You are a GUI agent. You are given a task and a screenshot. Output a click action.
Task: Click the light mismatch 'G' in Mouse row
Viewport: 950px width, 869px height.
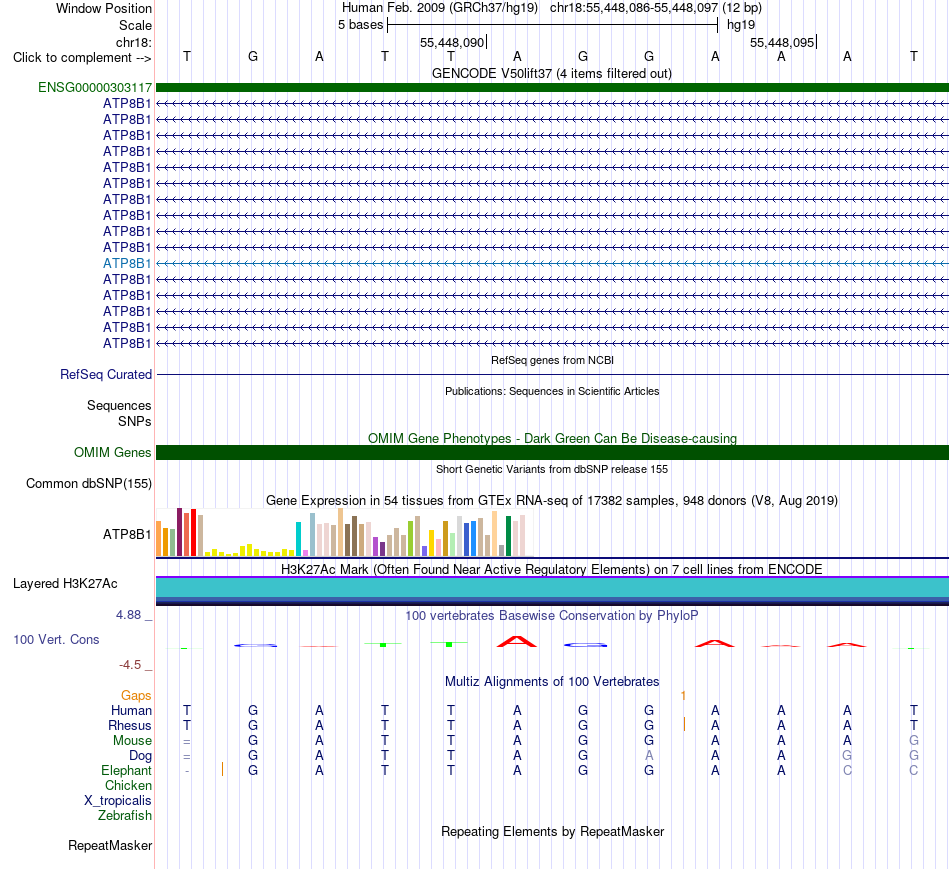(914, 741)
